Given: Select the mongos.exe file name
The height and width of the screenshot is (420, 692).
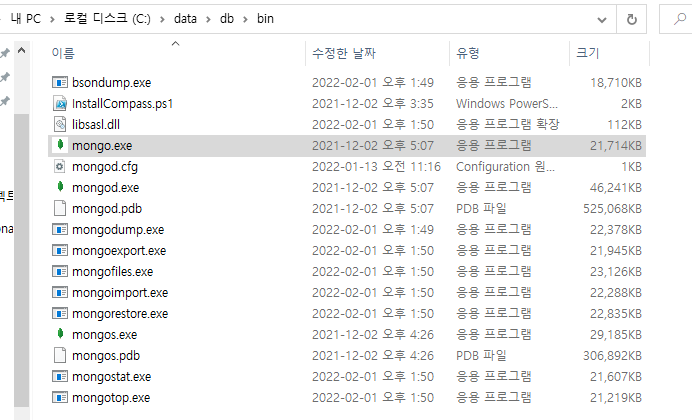Looking at the screenshot, I should [x=105, y=335].
